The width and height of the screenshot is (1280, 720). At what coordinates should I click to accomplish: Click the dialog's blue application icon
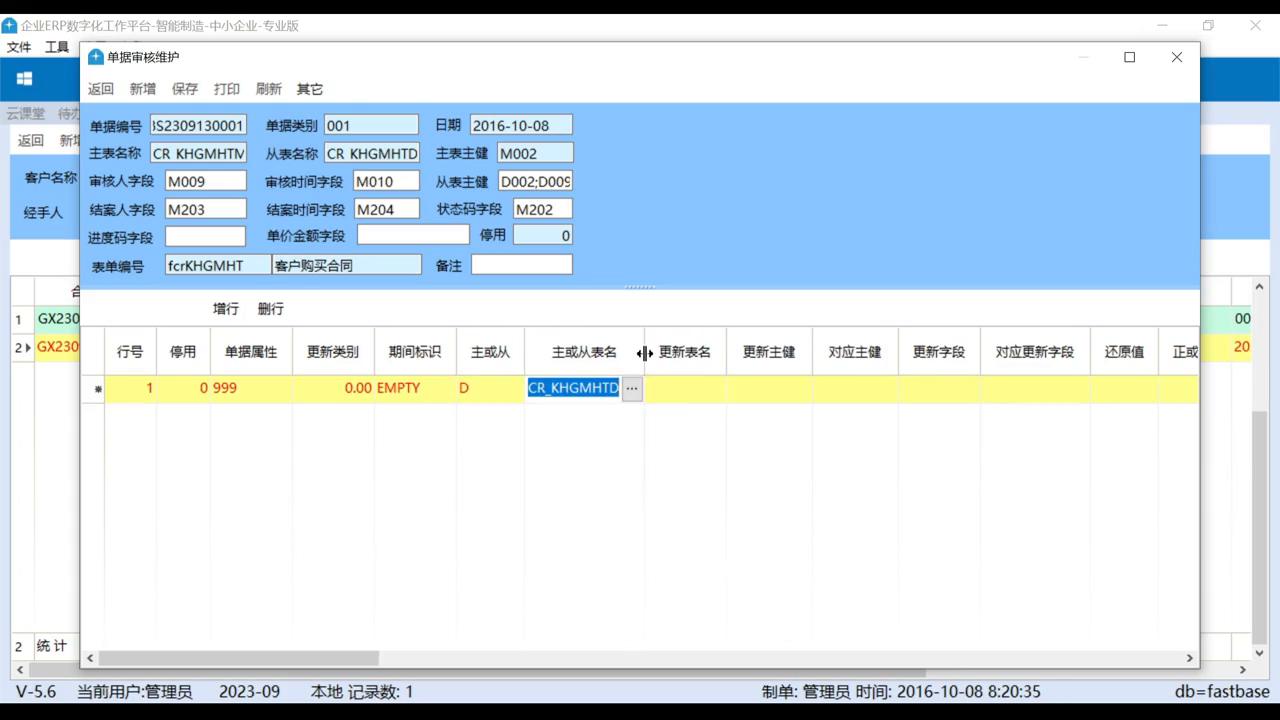(95, 57)
